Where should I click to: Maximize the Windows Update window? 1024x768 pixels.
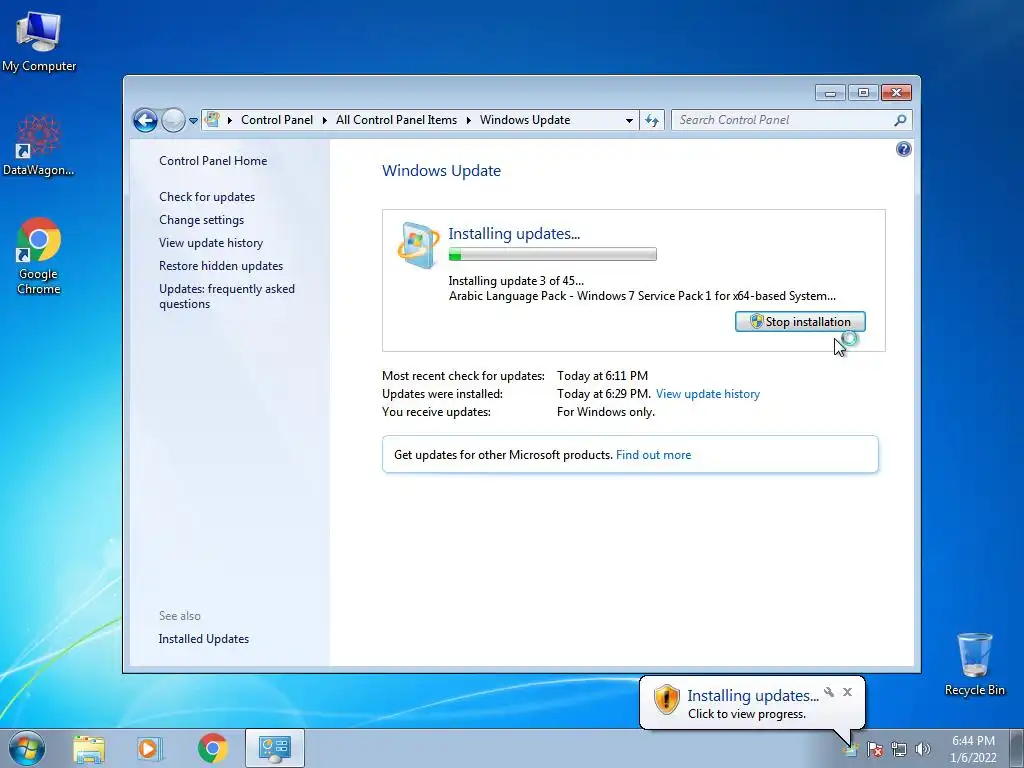[x=863, y=93]
